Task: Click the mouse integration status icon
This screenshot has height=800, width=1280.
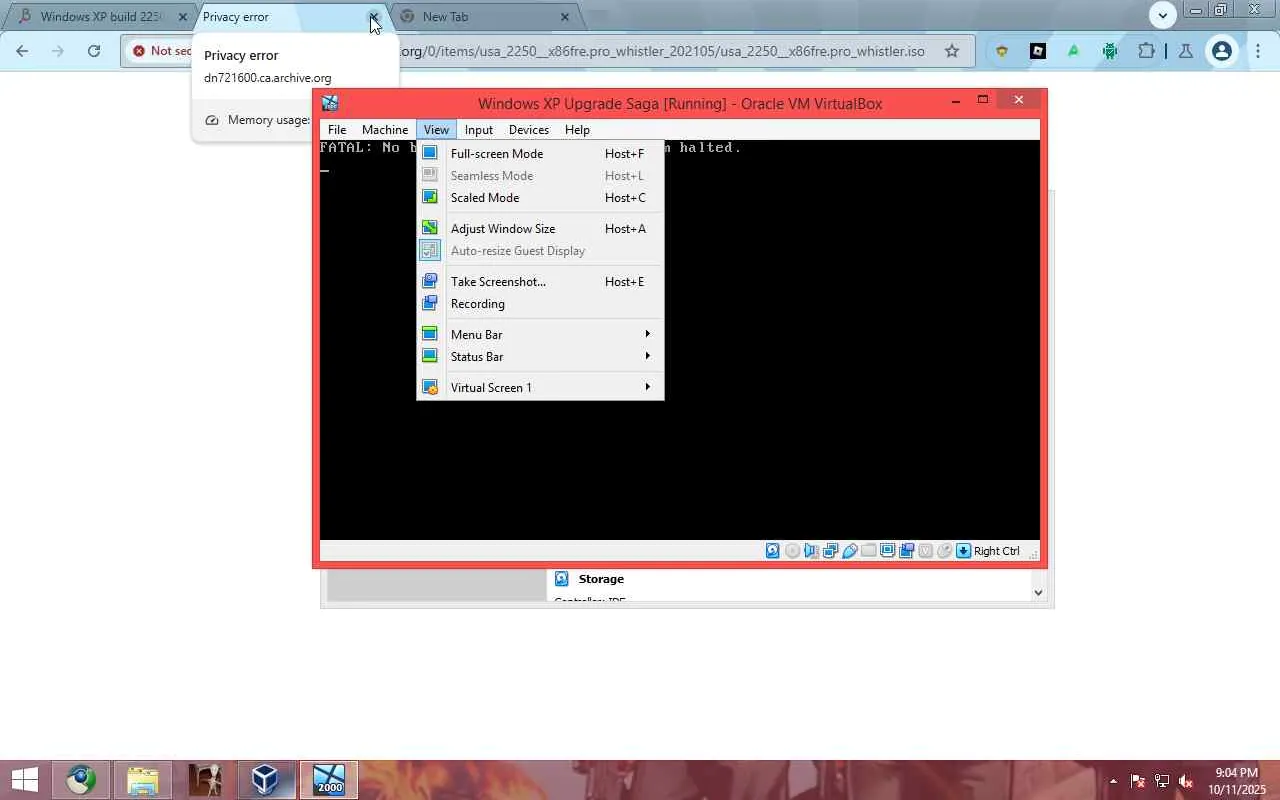Action: [944, 551]
